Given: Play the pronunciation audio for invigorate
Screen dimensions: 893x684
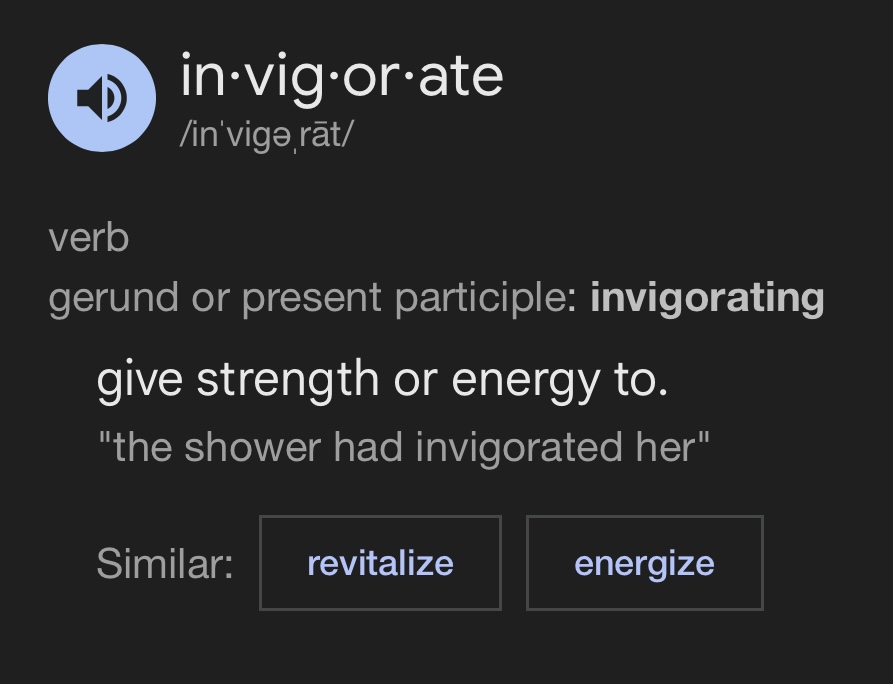Looking at the screenshot, I should (x=102, y=98).
